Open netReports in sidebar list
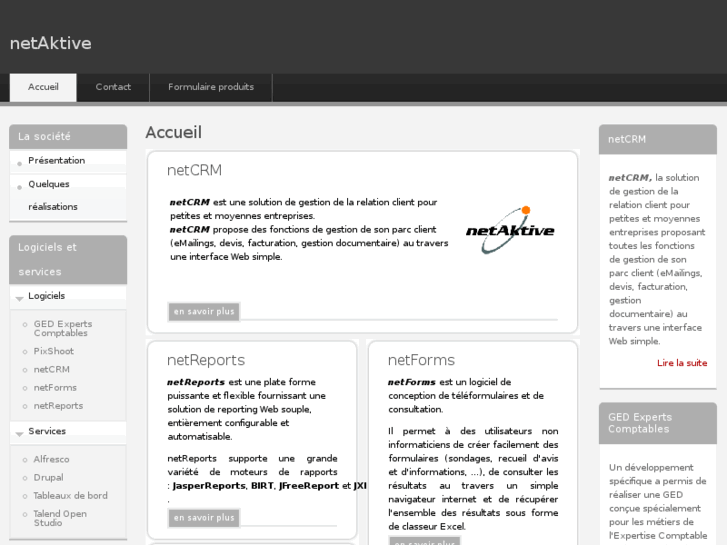The image size is (727, 545). tap(58, 406)
